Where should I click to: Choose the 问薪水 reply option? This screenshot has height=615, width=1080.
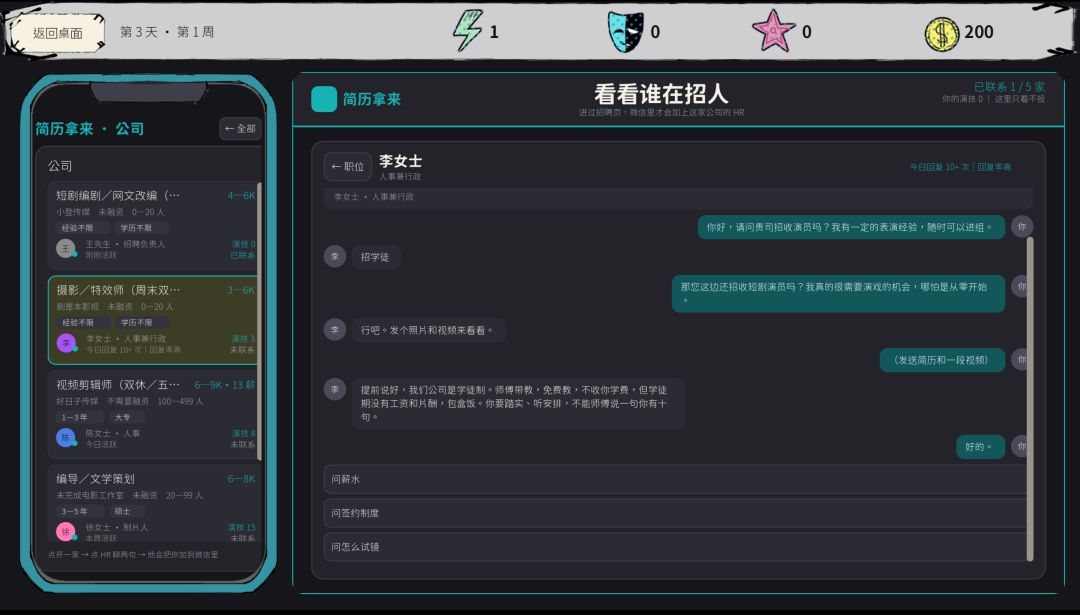[675, 479]
